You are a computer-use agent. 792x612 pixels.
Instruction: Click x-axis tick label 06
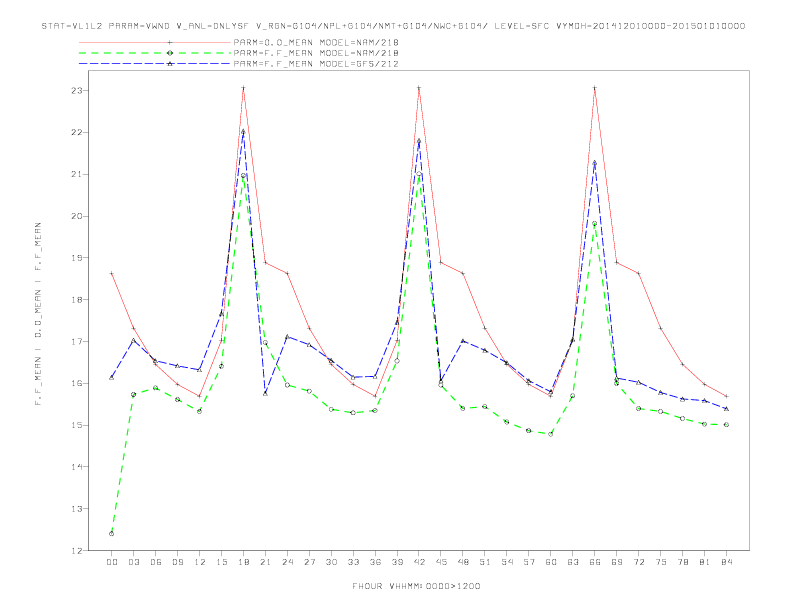156,562
